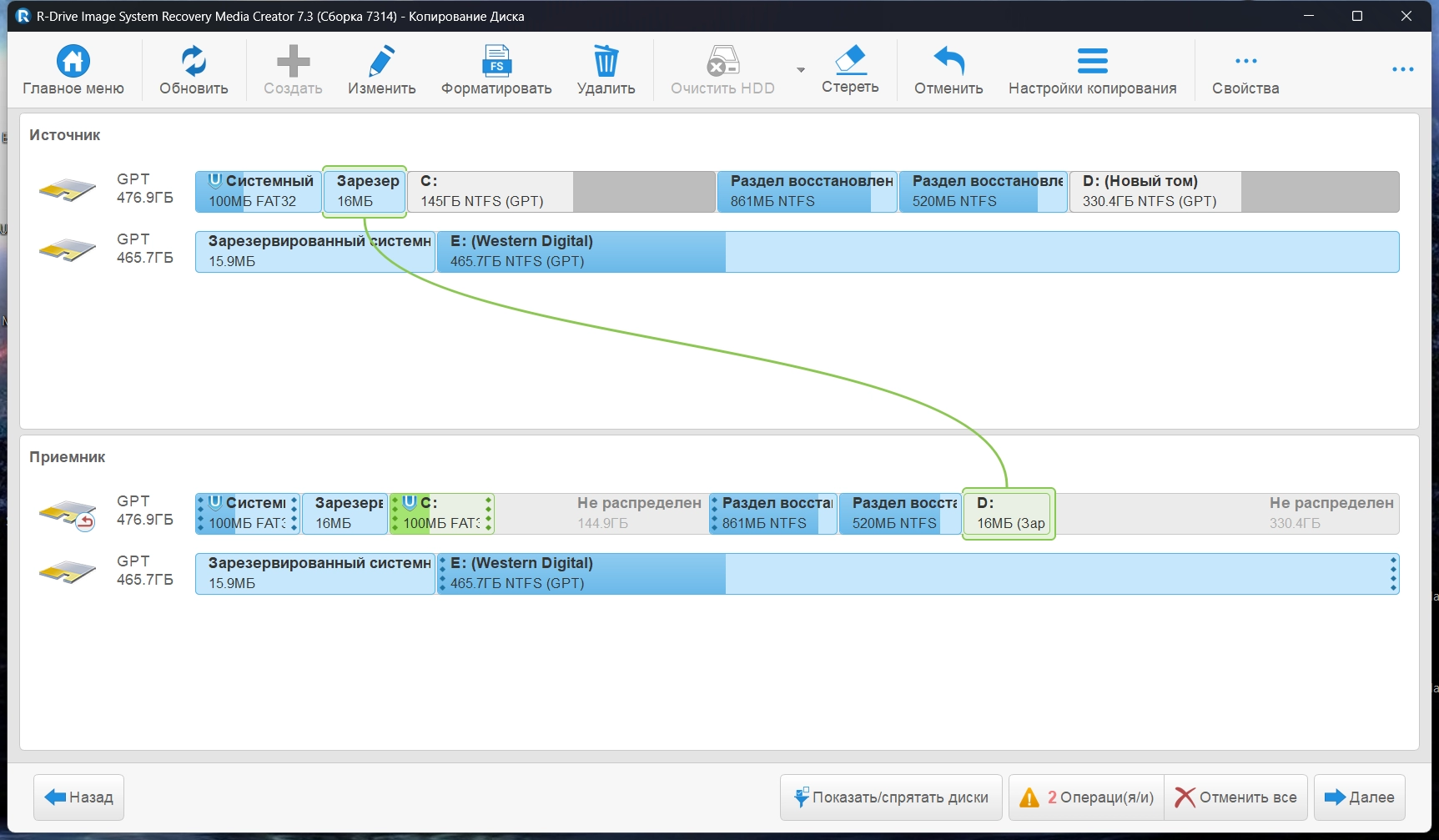This screenshot has width=1439, height=840.
Task: Open the 2 Операци(я/и) pending list
Action: pyautogui.click(x=1086, y=797)
